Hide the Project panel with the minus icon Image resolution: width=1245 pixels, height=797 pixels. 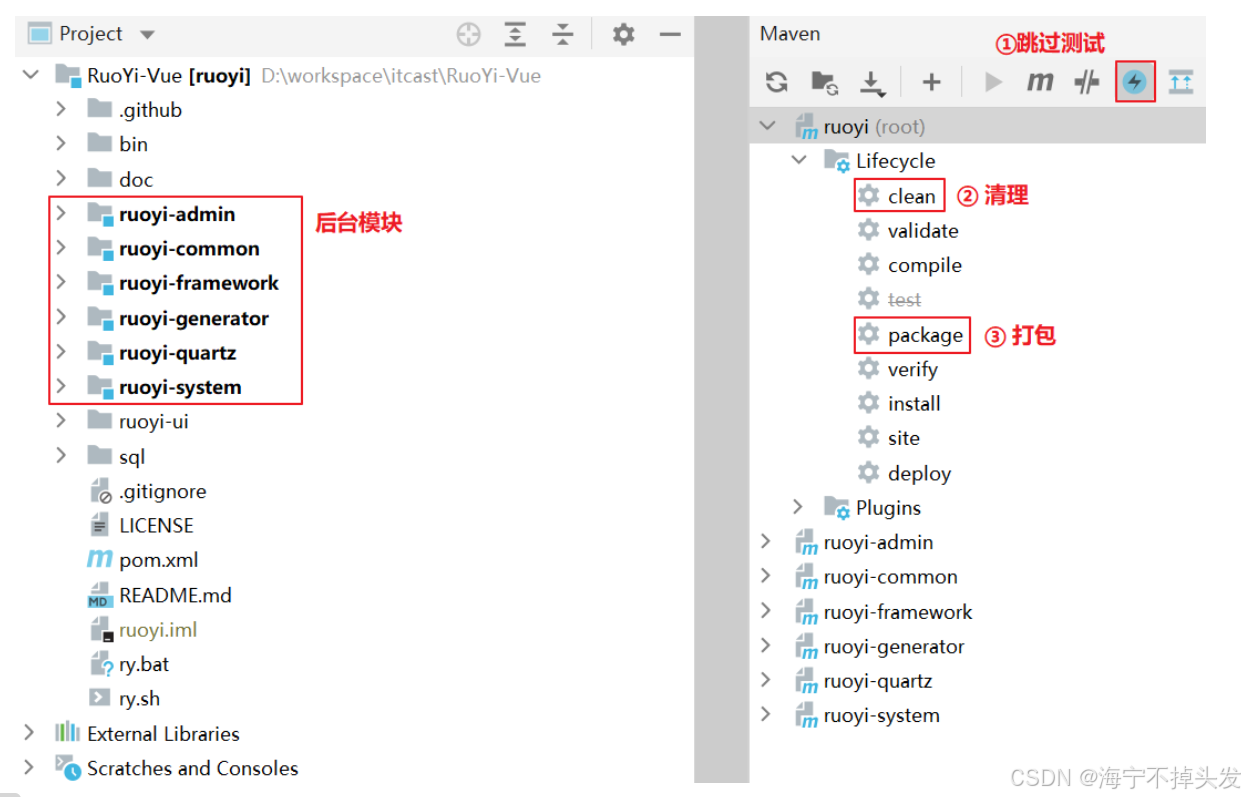(670, 35)
